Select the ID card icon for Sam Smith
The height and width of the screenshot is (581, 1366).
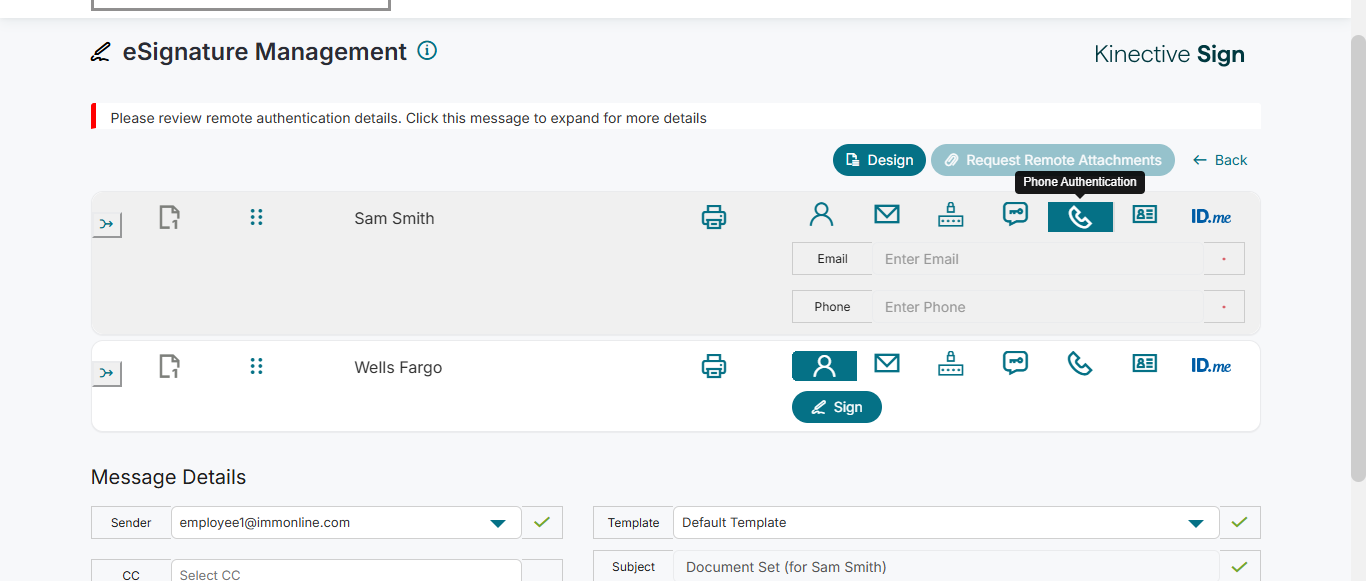pos(1144,215)
